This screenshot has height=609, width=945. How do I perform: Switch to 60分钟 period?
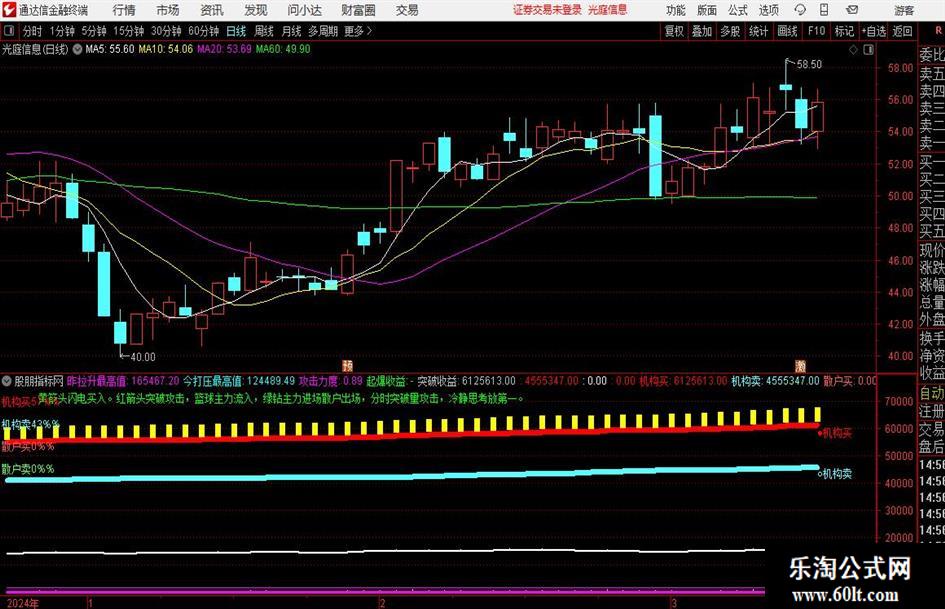pyautogui.click(x=204, y=31)
